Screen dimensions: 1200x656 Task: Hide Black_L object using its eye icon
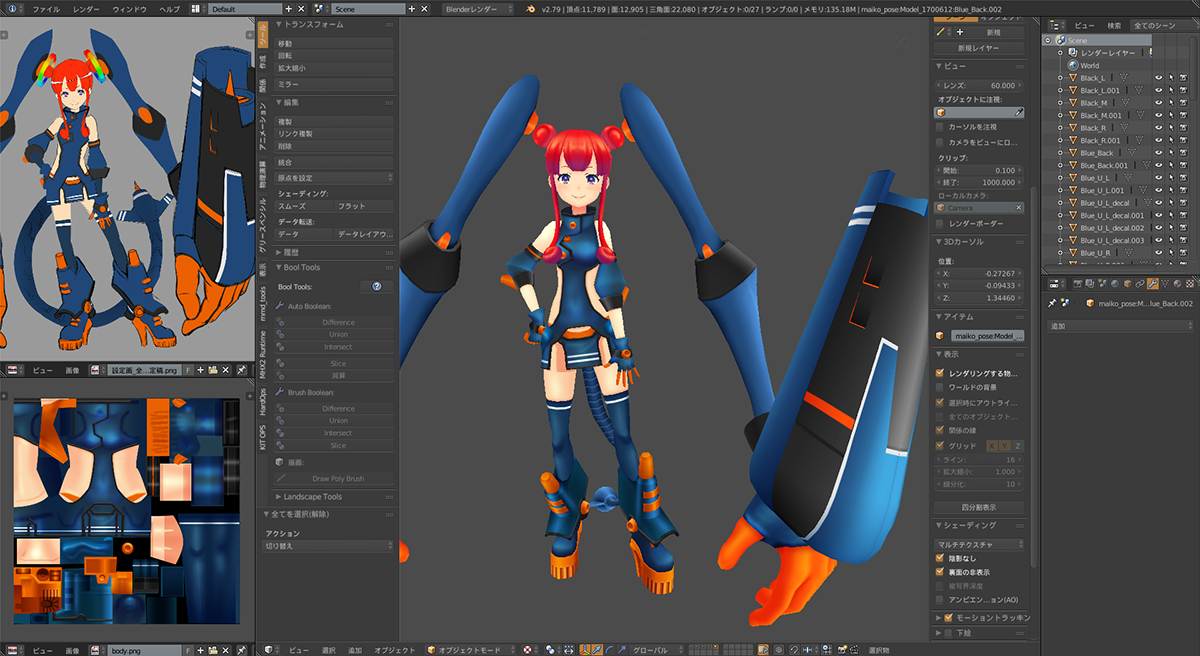[1158, 78]
